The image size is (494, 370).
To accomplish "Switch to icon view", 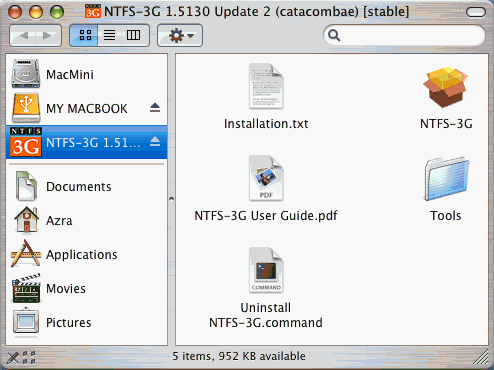I will click(84, 35).
